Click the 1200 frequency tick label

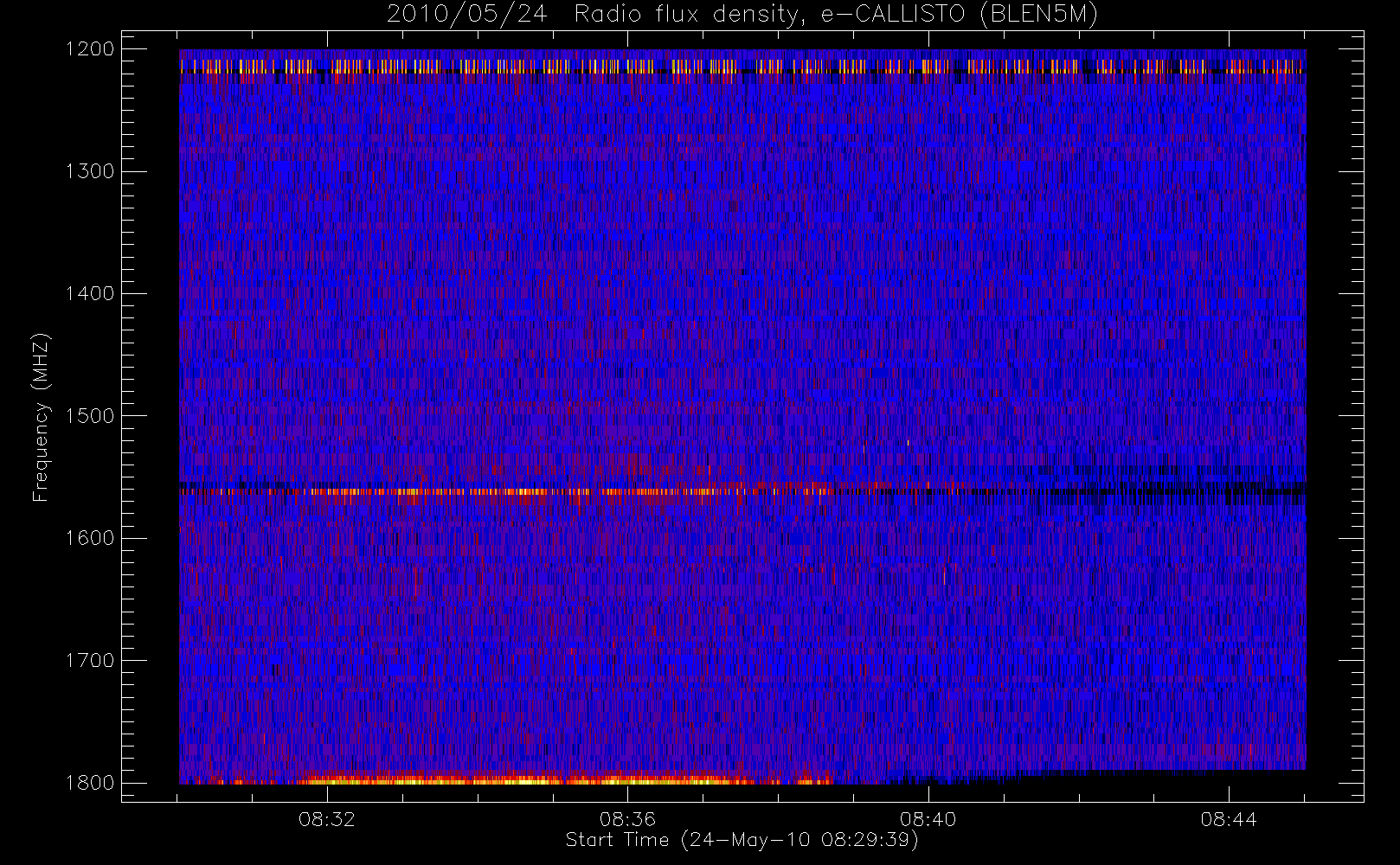point(91,49)
